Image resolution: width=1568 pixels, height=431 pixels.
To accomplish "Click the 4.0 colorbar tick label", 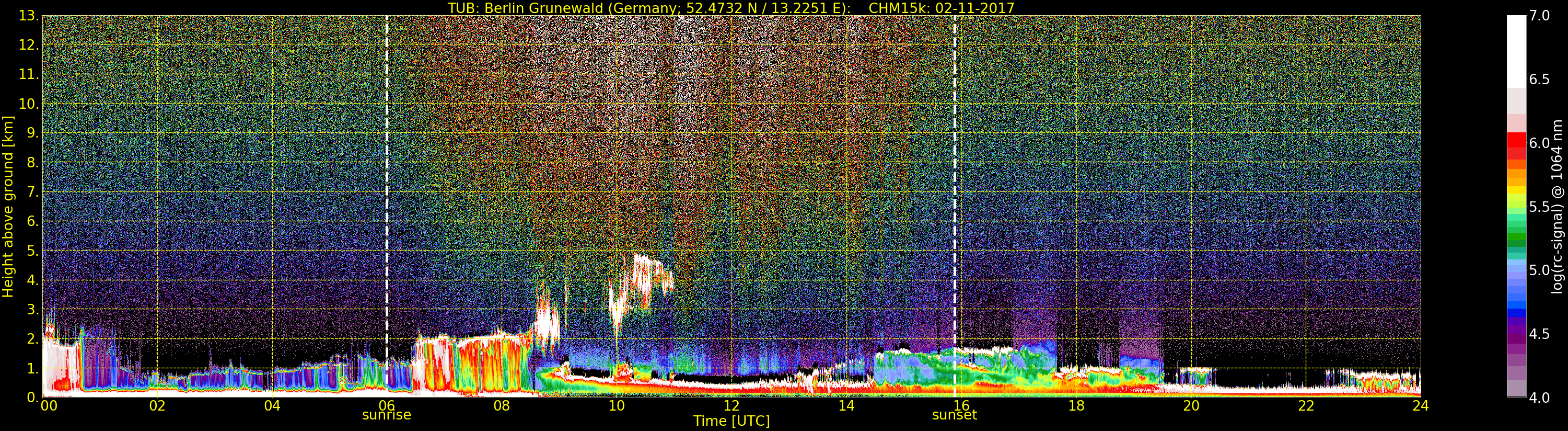I will pyautogui.click(x=1540, y=398).
